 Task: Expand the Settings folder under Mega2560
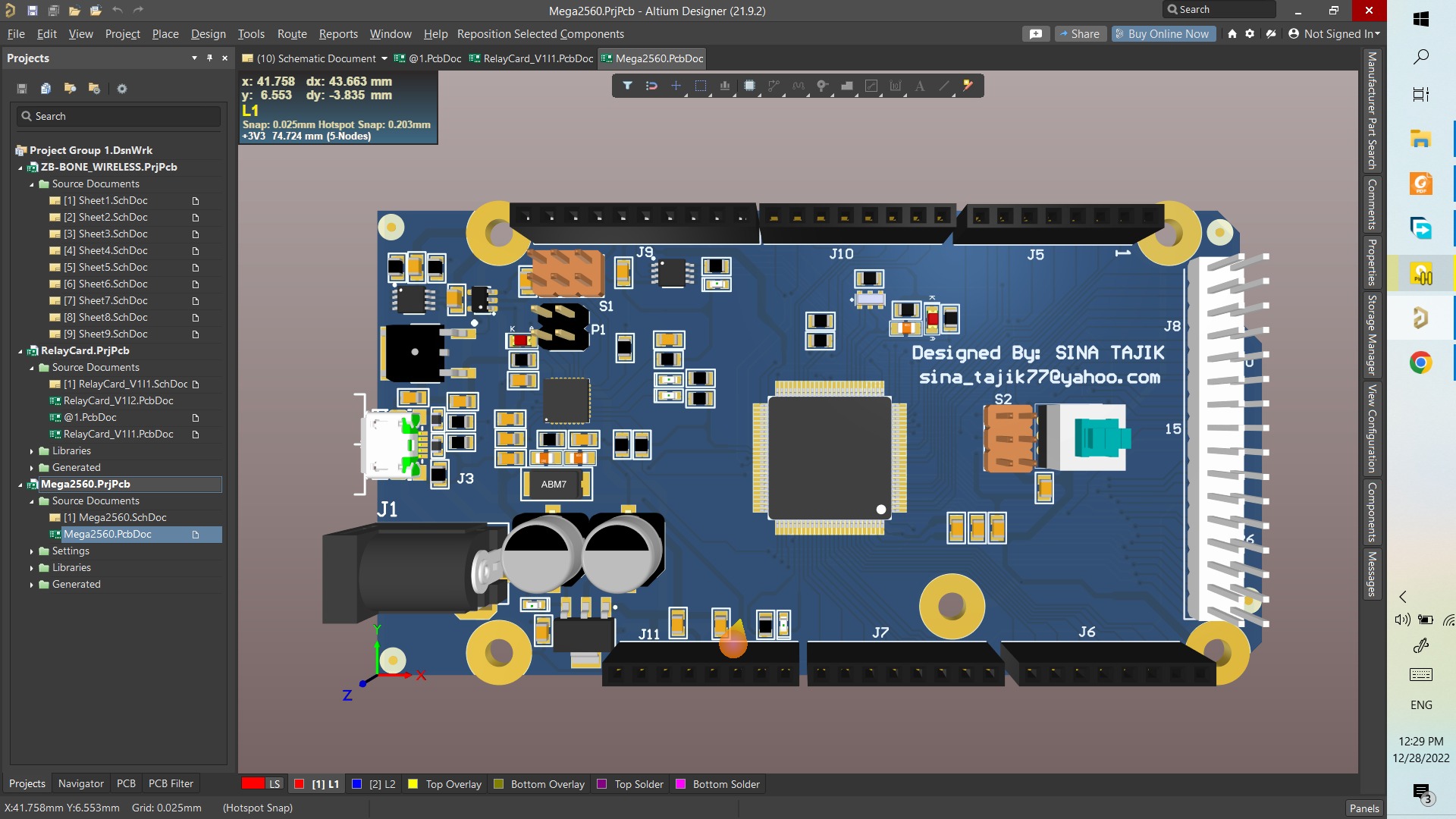[32, 551]
